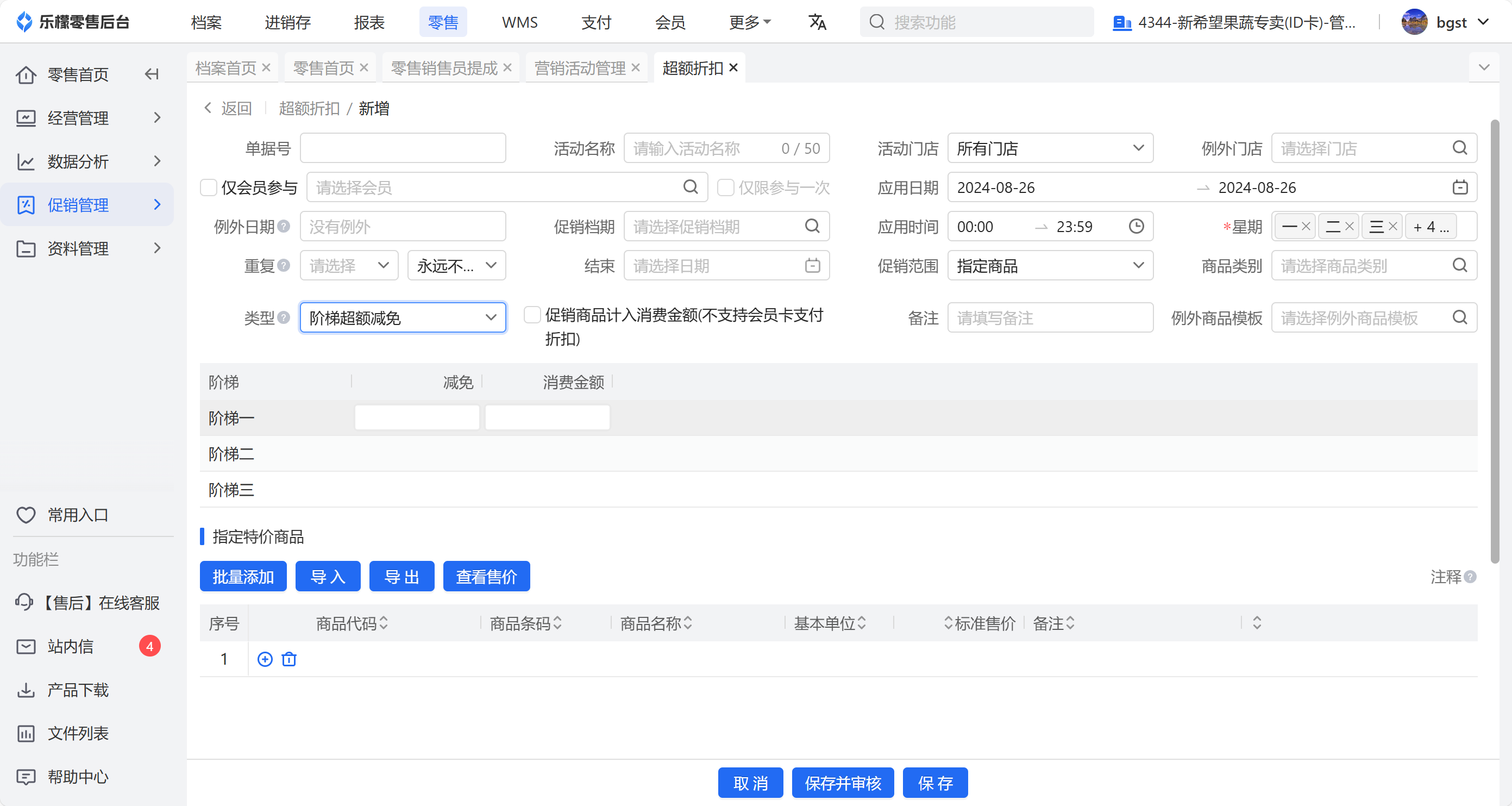Close the 零售销售员提成 tab

coord(508,67)
